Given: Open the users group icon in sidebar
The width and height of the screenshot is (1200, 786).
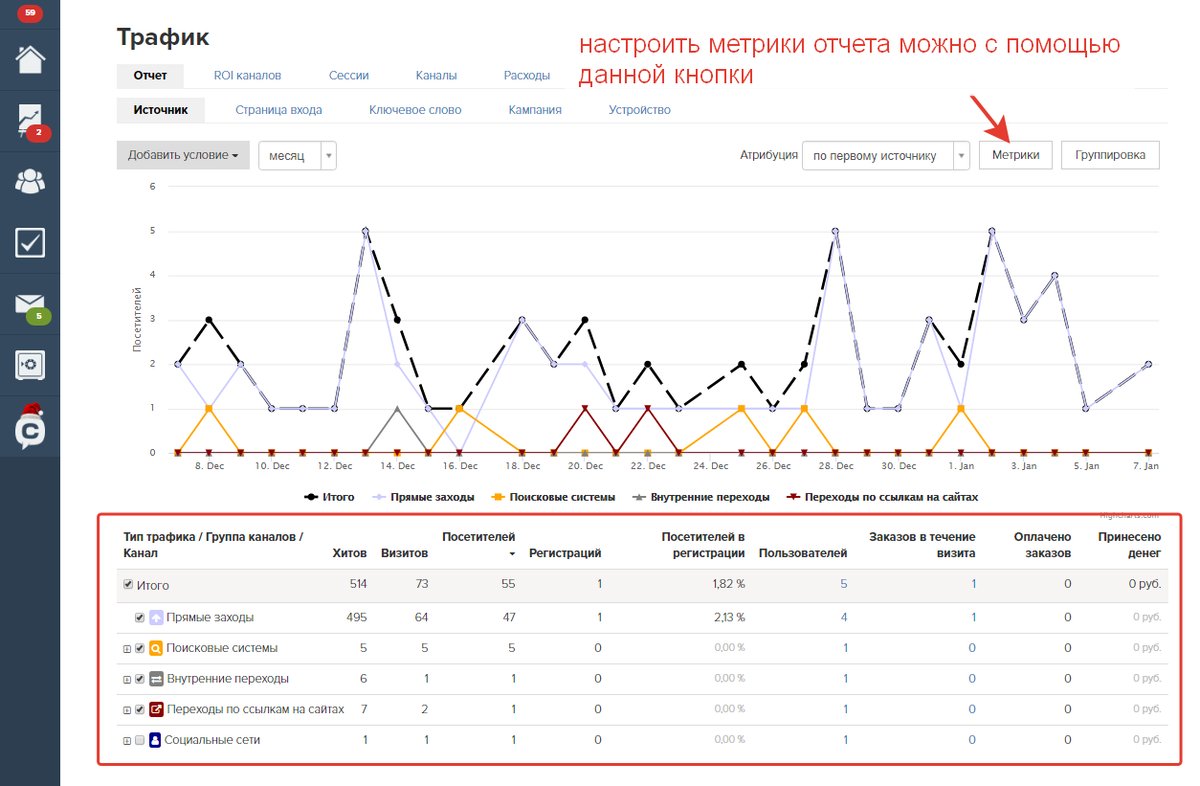Looking at the screenshot, I should pos(30,181).
